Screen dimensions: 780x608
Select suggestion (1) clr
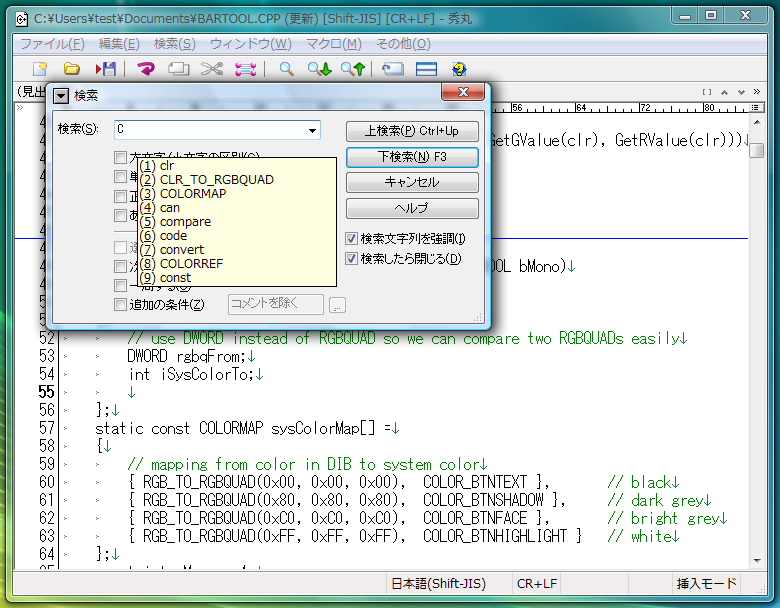coord(237,165)
